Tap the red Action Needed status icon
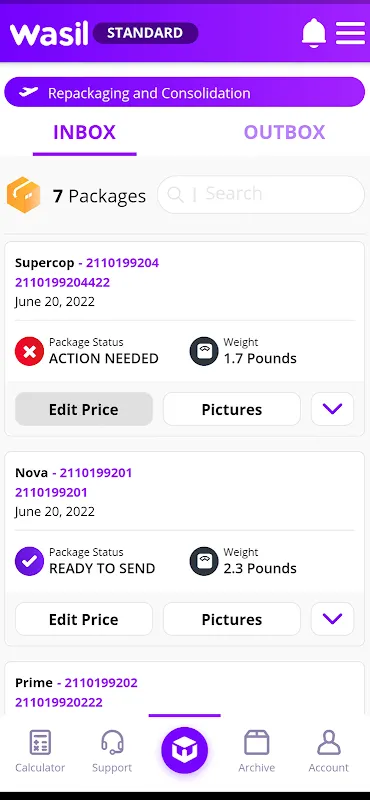370x800 pixels. pyautogui.click(x=30, y=352)
